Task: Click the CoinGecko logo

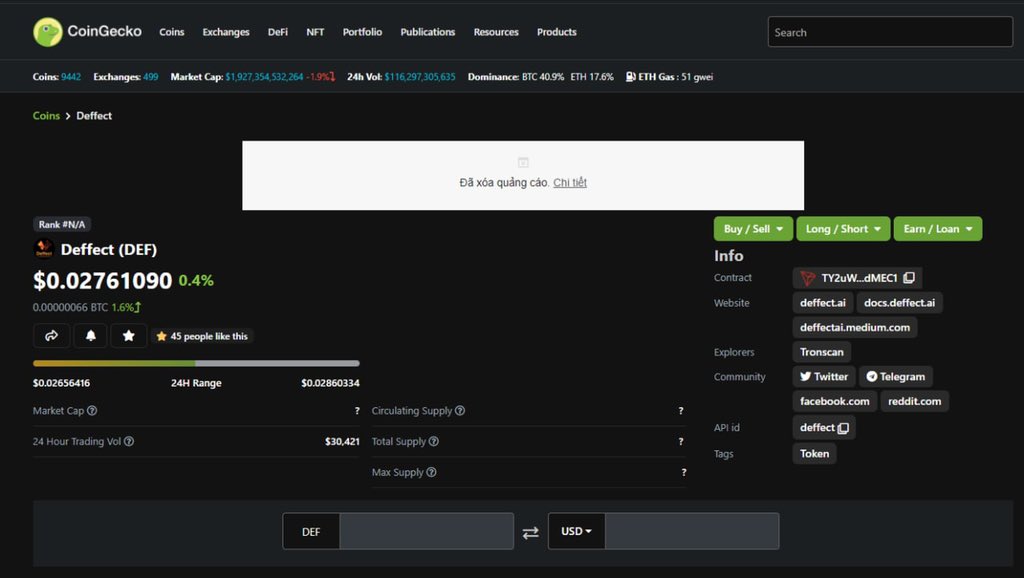Action: pyautogui.click(x=87, y=31)
